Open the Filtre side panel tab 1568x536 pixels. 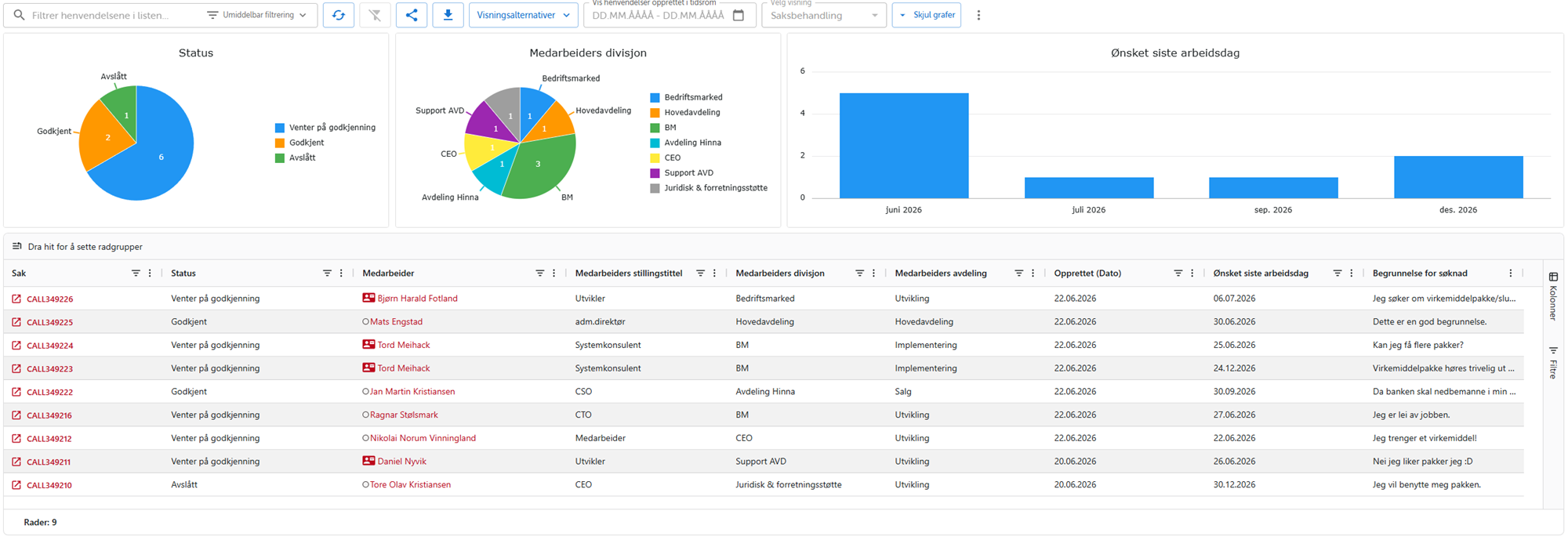pos(1552,363)
